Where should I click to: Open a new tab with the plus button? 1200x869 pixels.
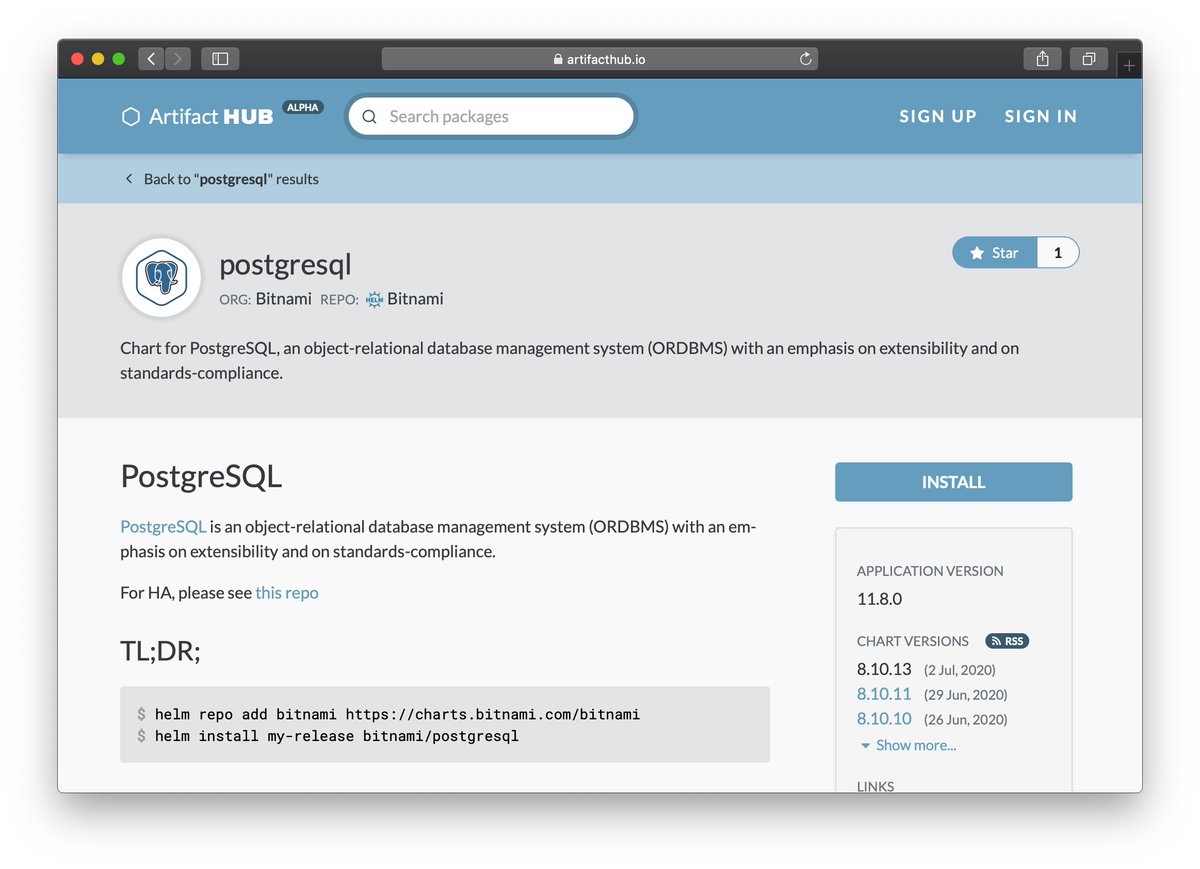(x=1129, y=65)
